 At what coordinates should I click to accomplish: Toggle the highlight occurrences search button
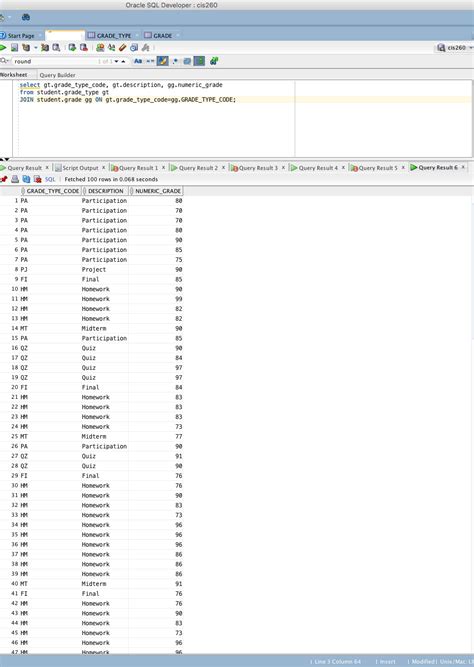coord(162,61)
